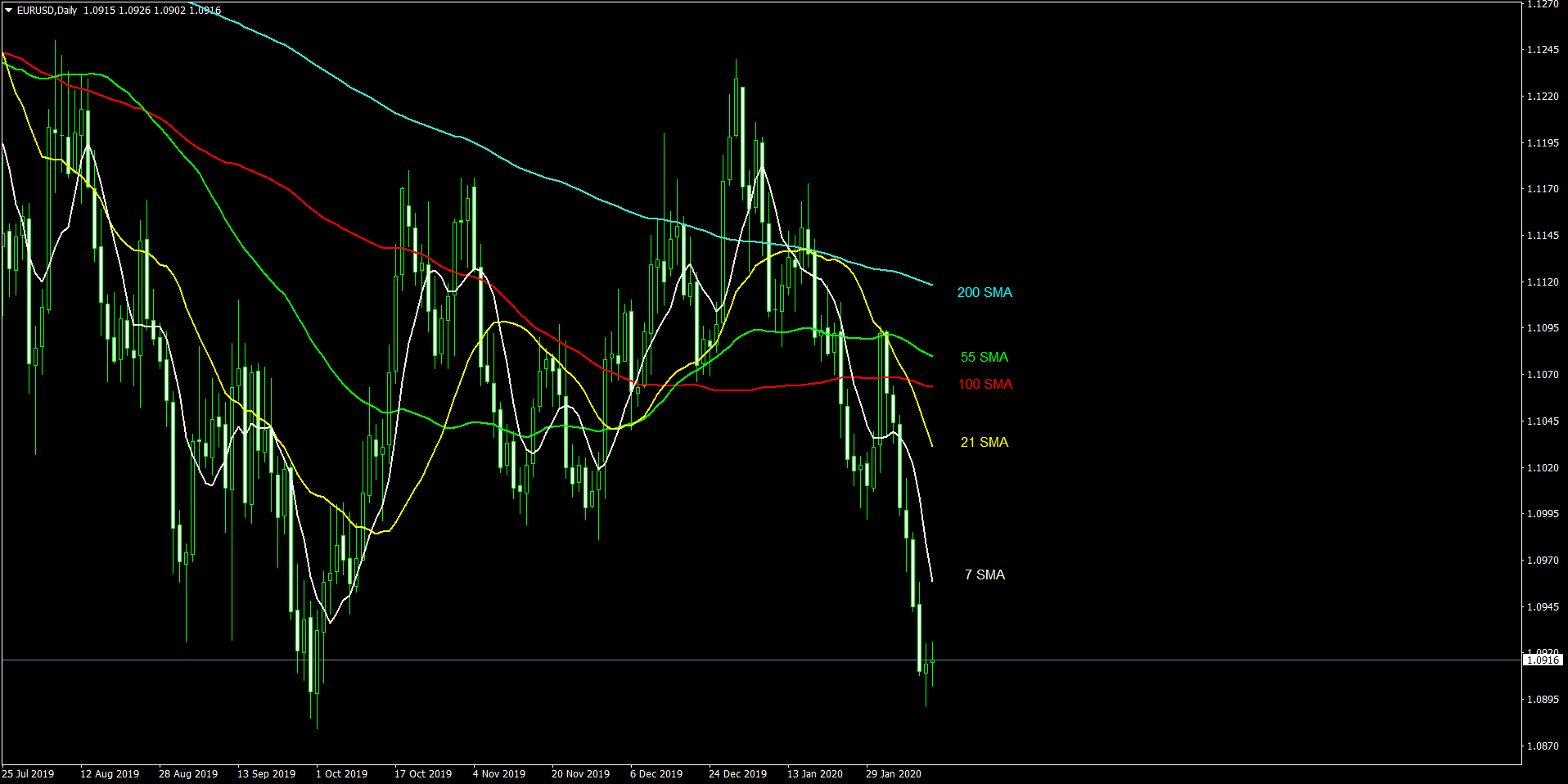This screenshot has width=1568, height=784.
Task: Select the 1.0895 price scale value
Action: pos(1543,700)
